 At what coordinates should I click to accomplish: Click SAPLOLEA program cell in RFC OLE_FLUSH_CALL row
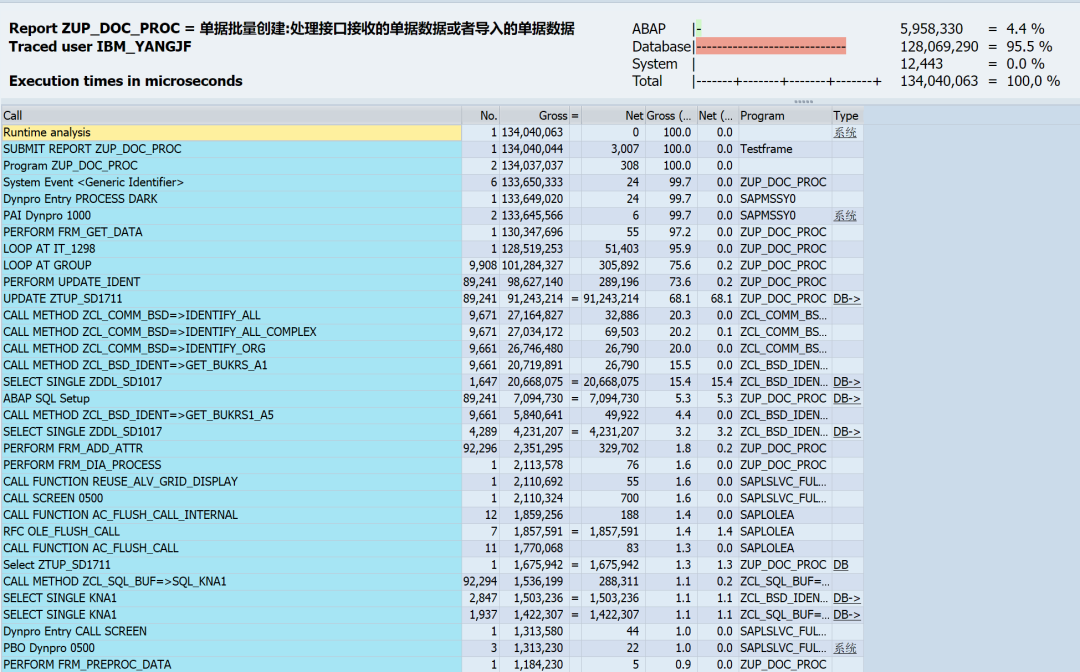[767, 532]
